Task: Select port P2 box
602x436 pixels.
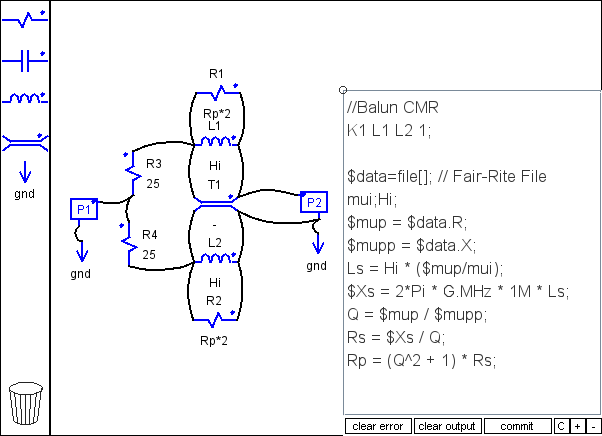Action: pos(314,202)
